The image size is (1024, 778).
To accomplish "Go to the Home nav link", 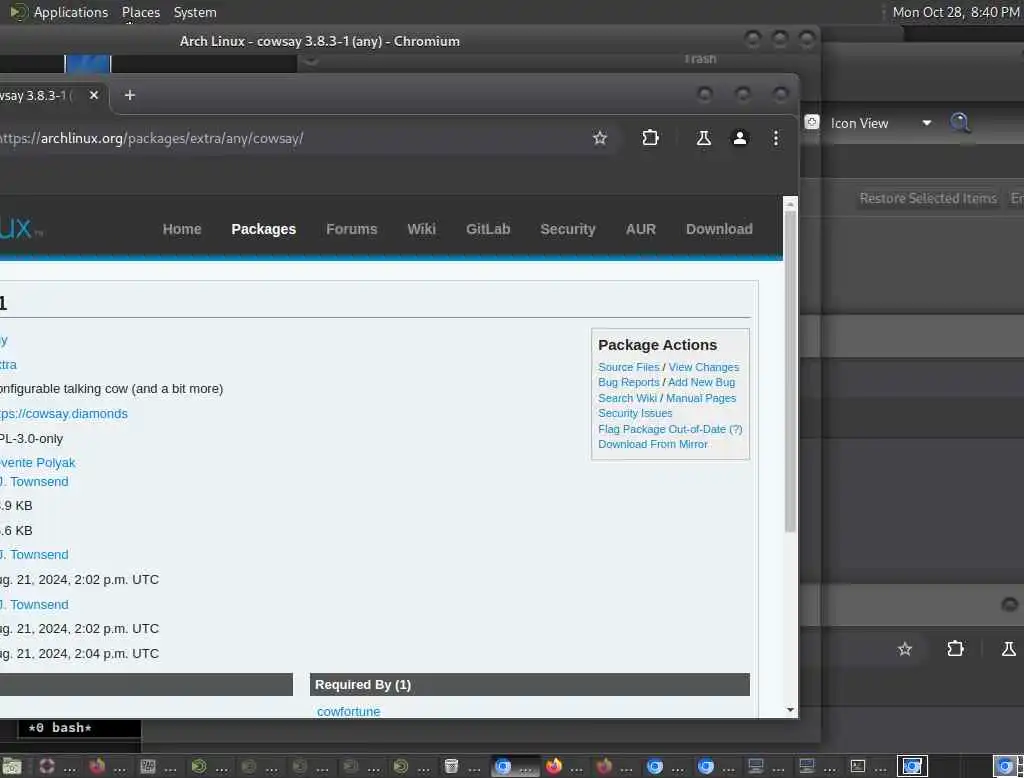I will coord(182,229).
